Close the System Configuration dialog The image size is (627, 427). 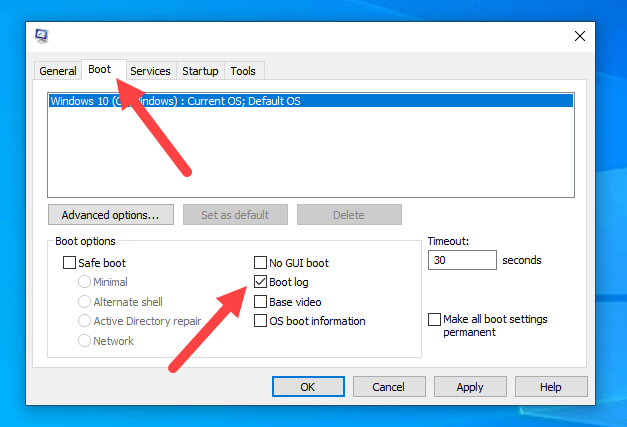pyautogui.click(x=580, y=36)
